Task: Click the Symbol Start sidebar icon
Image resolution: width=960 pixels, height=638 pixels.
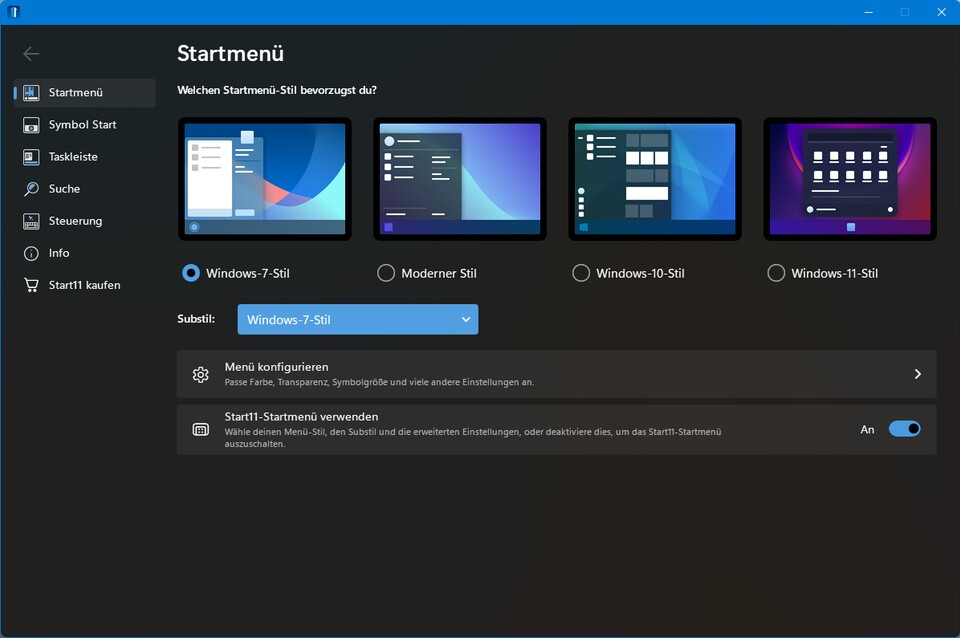Action: coord(30,124)
